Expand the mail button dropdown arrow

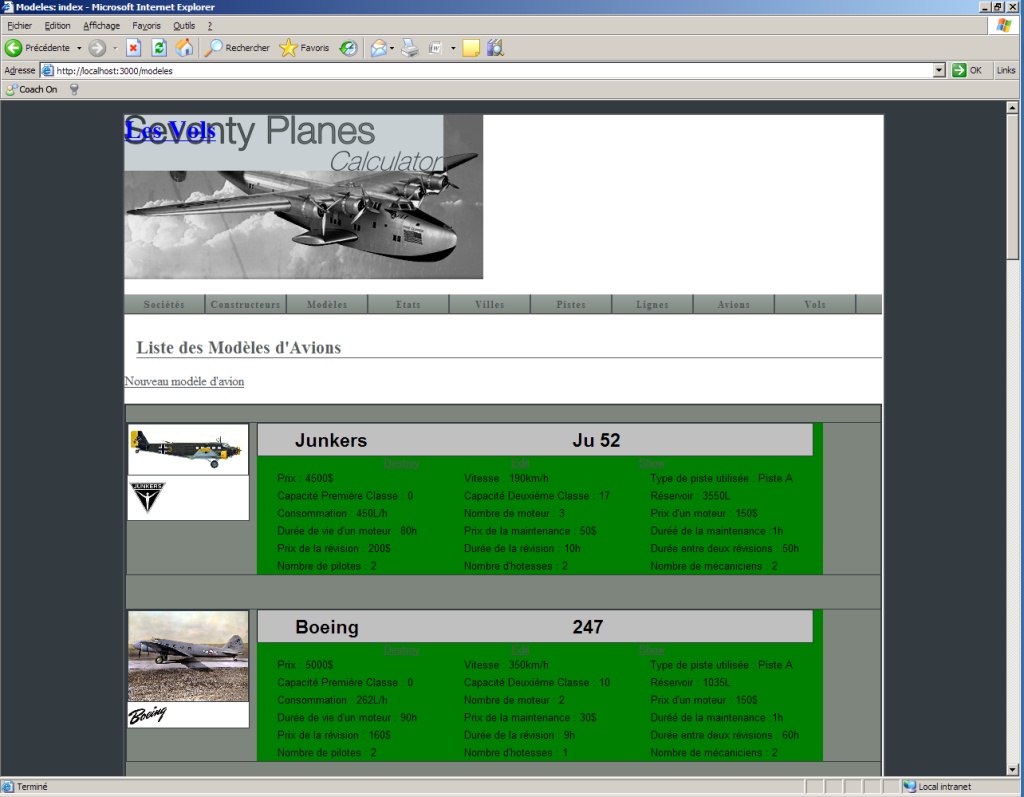point(392,48)
